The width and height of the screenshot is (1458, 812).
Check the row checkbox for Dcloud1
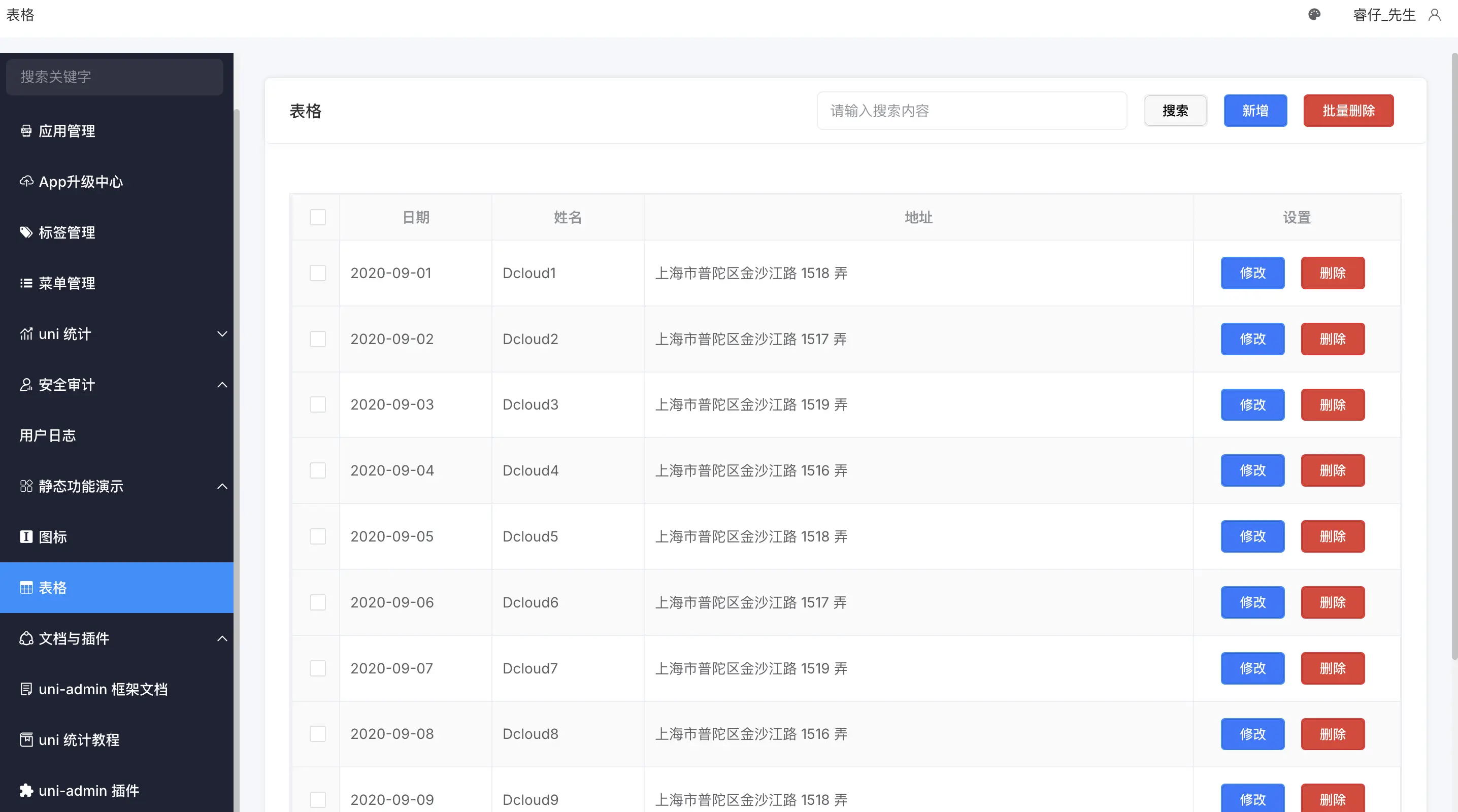(317, 273)
